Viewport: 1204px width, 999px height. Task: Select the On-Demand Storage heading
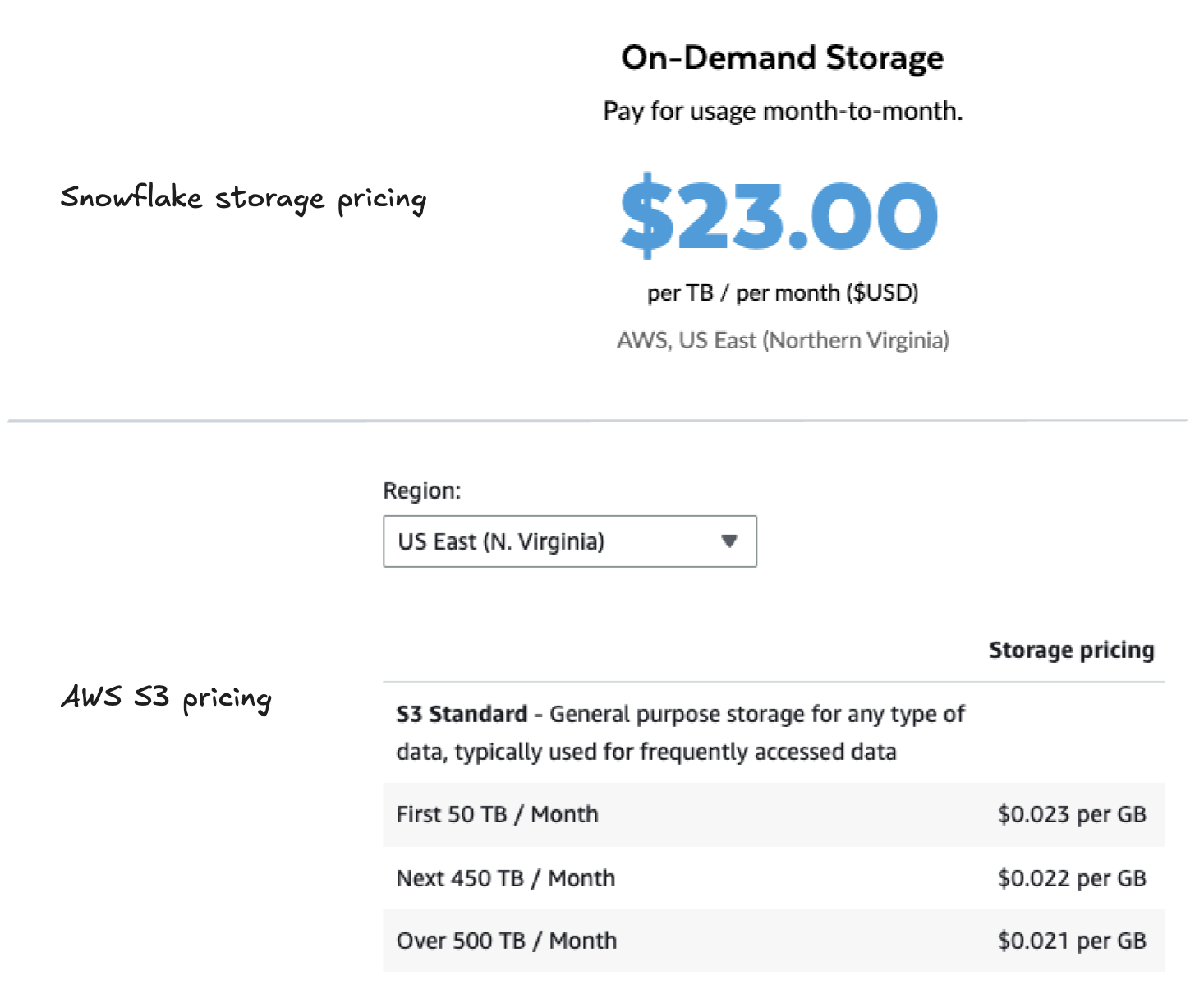(x=783, y=58)
